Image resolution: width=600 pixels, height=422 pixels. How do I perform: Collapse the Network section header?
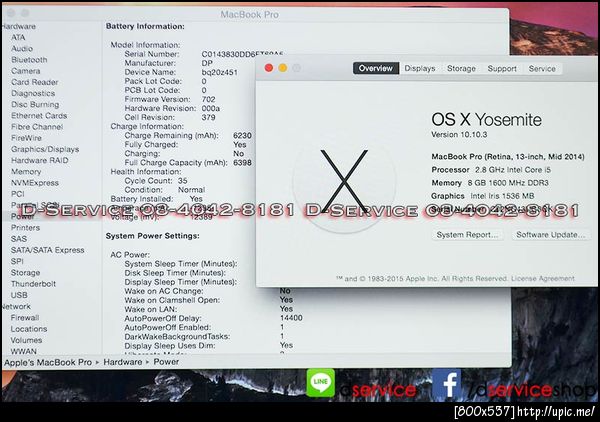[x=16, y=306]
